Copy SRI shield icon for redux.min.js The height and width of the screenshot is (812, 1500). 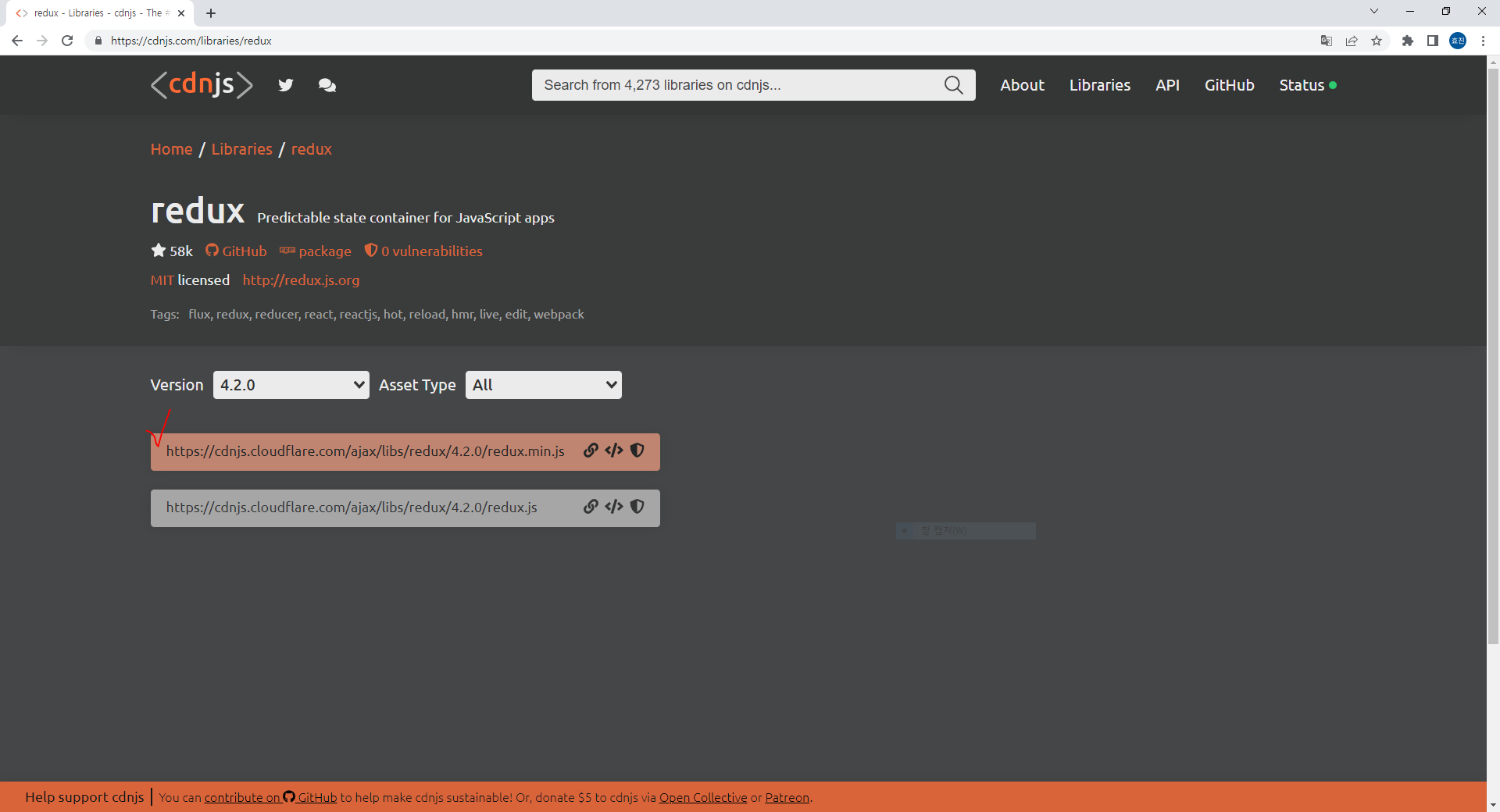pyautogui.click(x=637, y=451)
